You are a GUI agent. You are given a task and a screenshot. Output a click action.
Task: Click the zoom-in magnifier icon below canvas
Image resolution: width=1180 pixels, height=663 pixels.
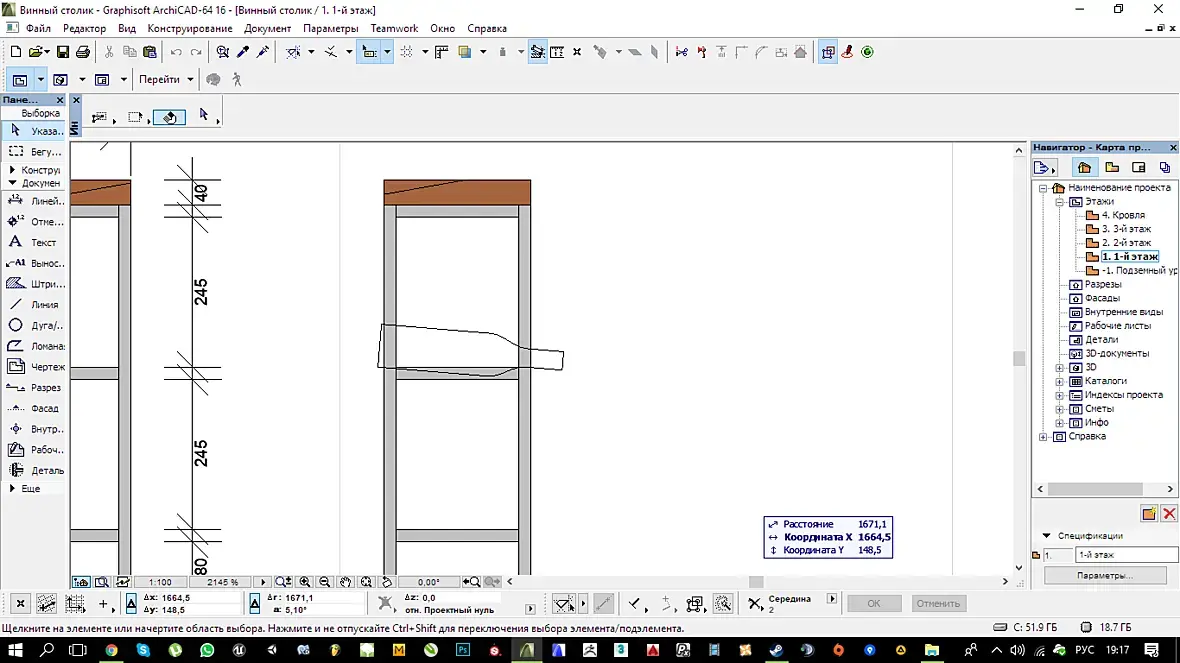point(305,582)
